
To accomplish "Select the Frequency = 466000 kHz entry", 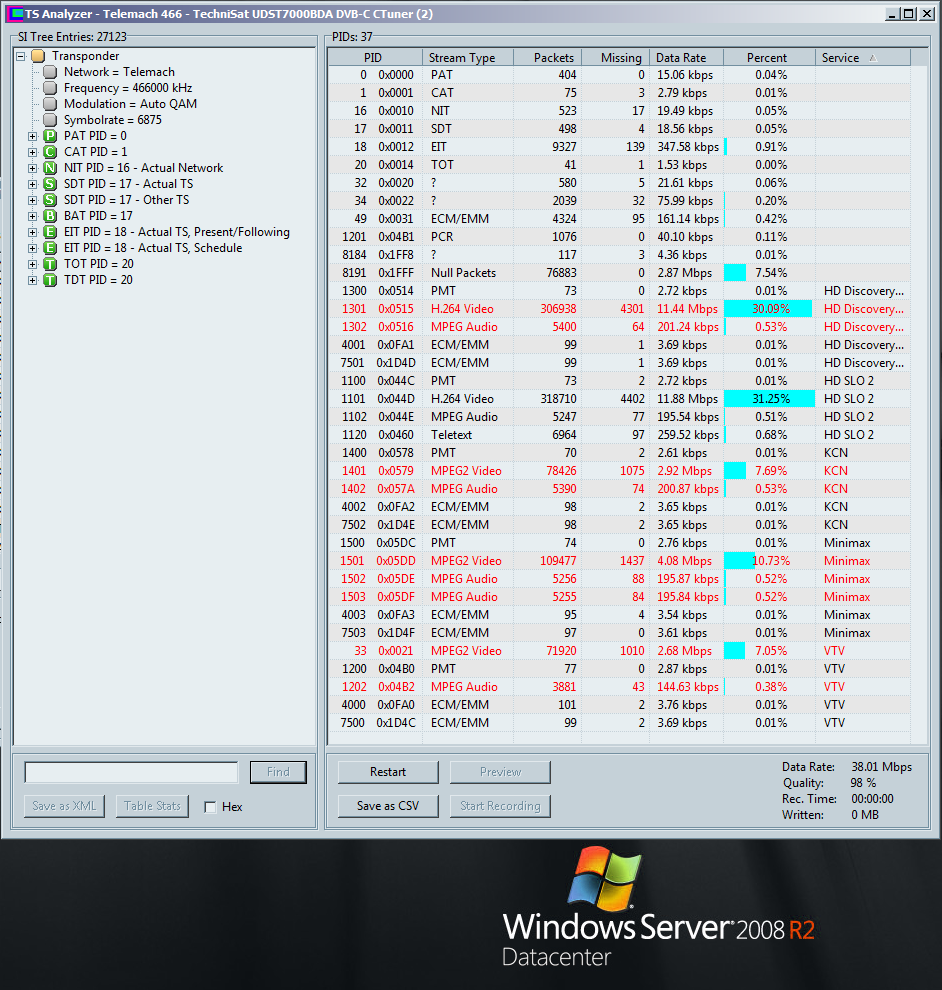I will pyautogui.click(x=128, y=88).
